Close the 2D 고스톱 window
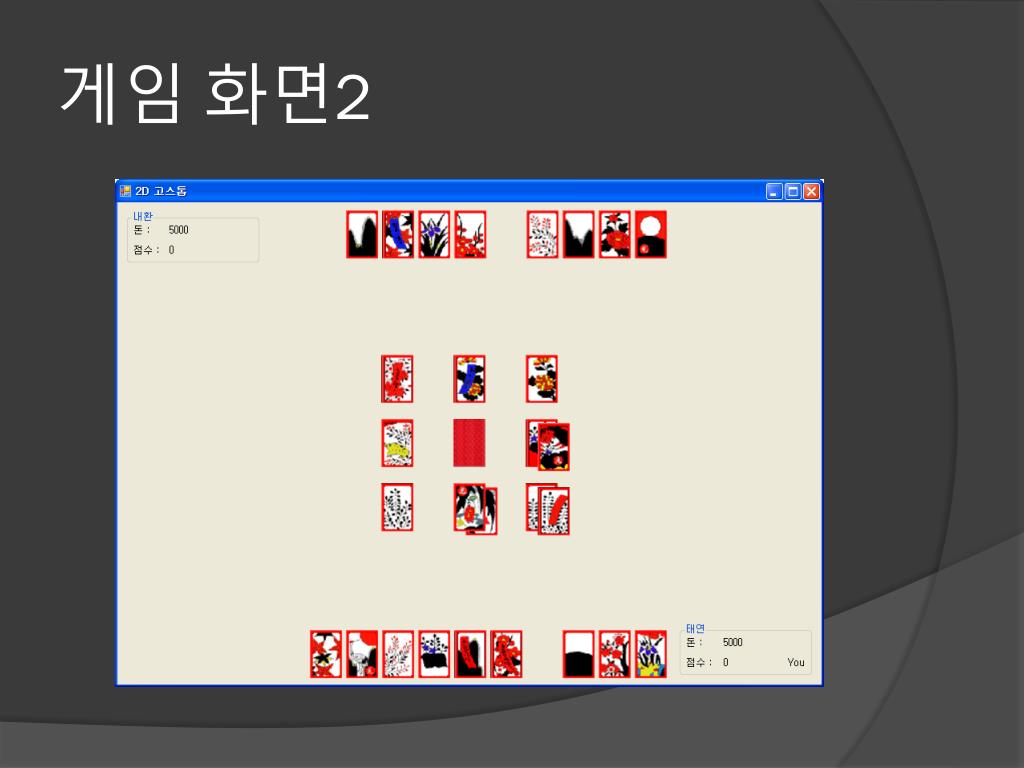Screen dimensions: 1024x768 (x=811, y=191)
